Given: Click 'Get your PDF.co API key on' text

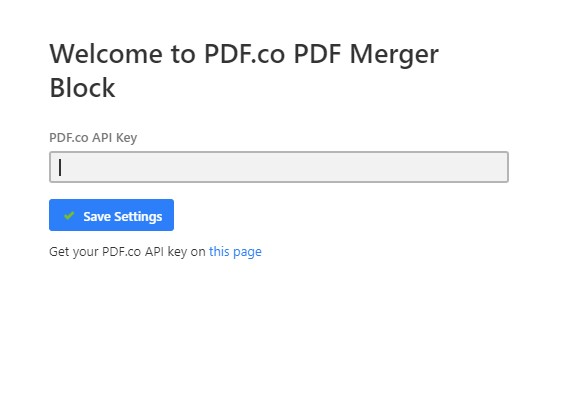Looking at the screenshot, I should tap(127, 252).
